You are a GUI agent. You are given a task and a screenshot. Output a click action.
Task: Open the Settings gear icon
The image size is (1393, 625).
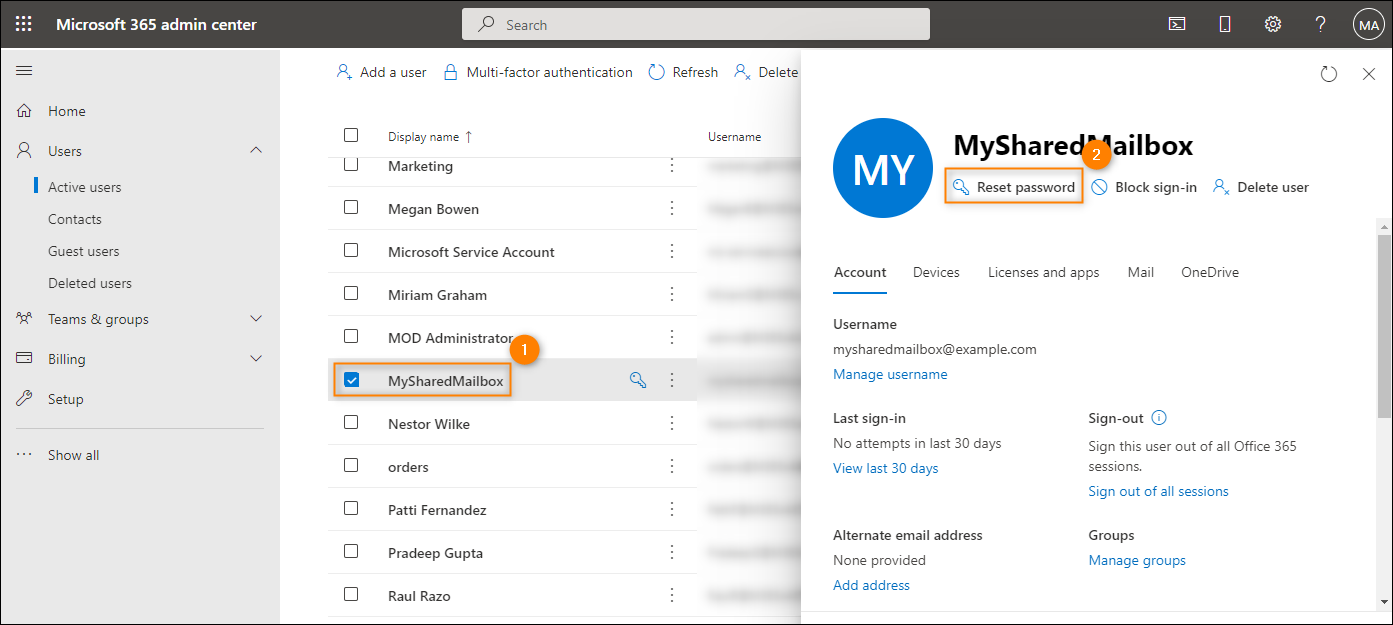tap(1273, 24)
